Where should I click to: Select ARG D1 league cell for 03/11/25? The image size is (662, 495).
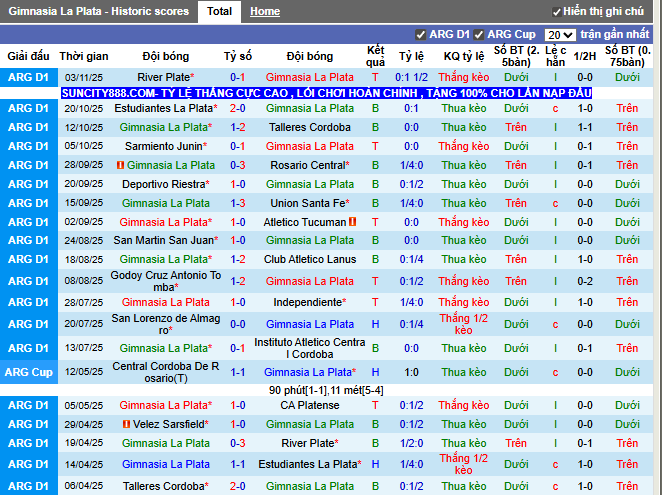(29, 77)
